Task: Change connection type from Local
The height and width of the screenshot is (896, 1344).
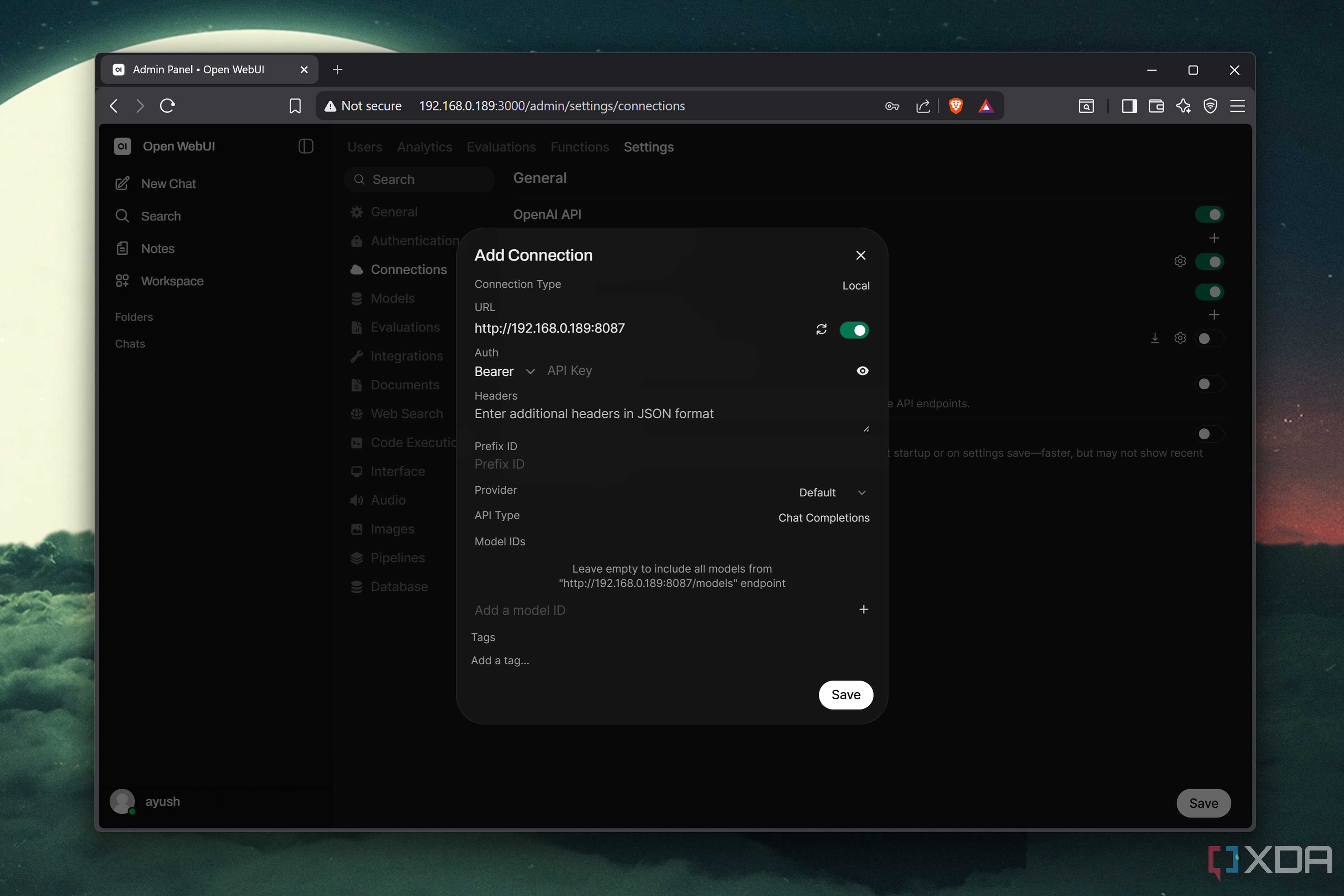Action: 856,286
